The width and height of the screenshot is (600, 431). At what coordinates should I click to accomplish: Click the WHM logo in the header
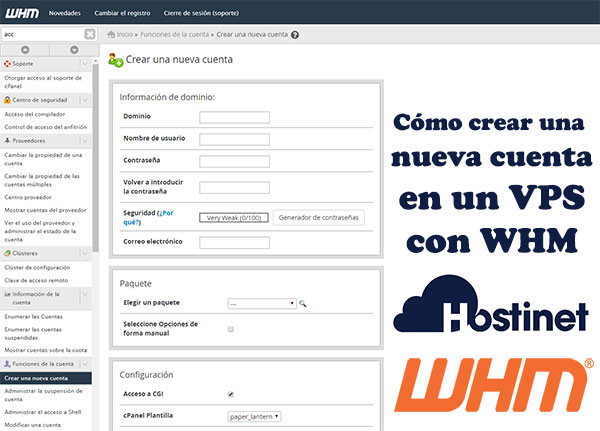click(x=22, y=13)
